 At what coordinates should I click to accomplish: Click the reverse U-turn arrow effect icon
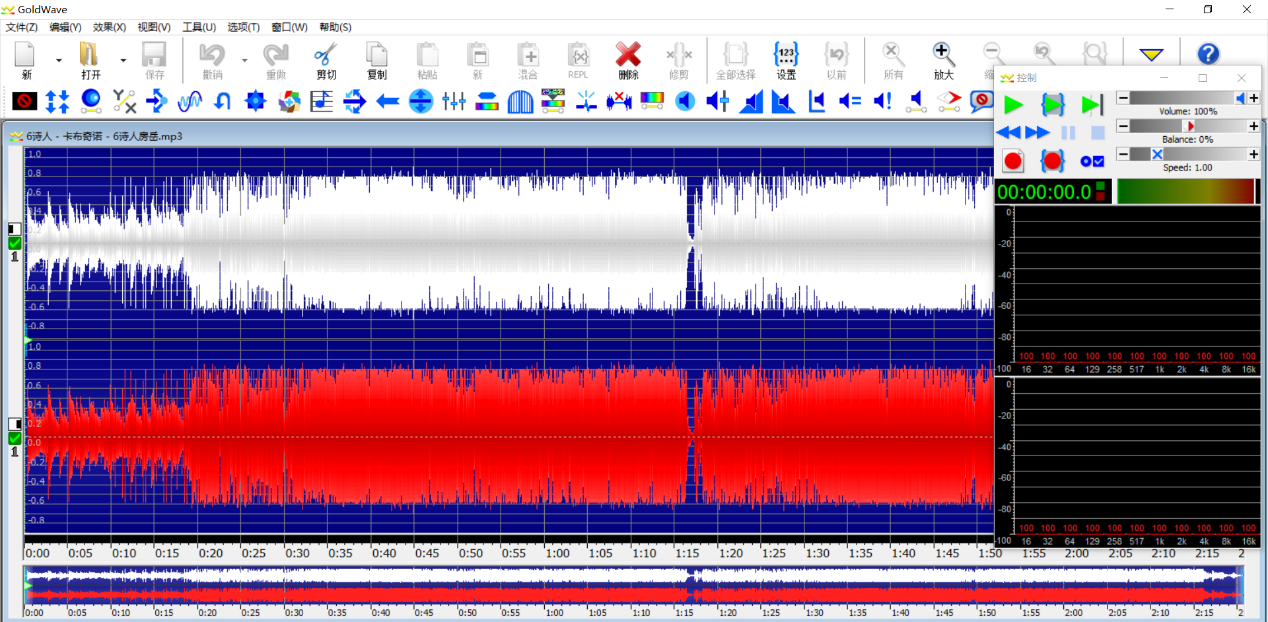[x=223, y=100]
